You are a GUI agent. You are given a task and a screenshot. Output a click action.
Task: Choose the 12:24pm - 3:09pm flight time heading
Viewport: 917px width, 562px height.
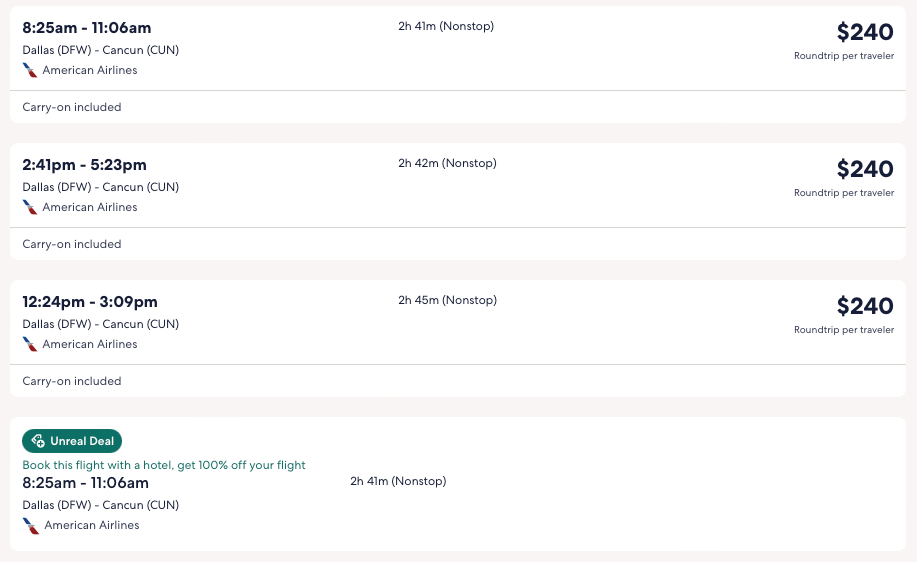(90, 302)
